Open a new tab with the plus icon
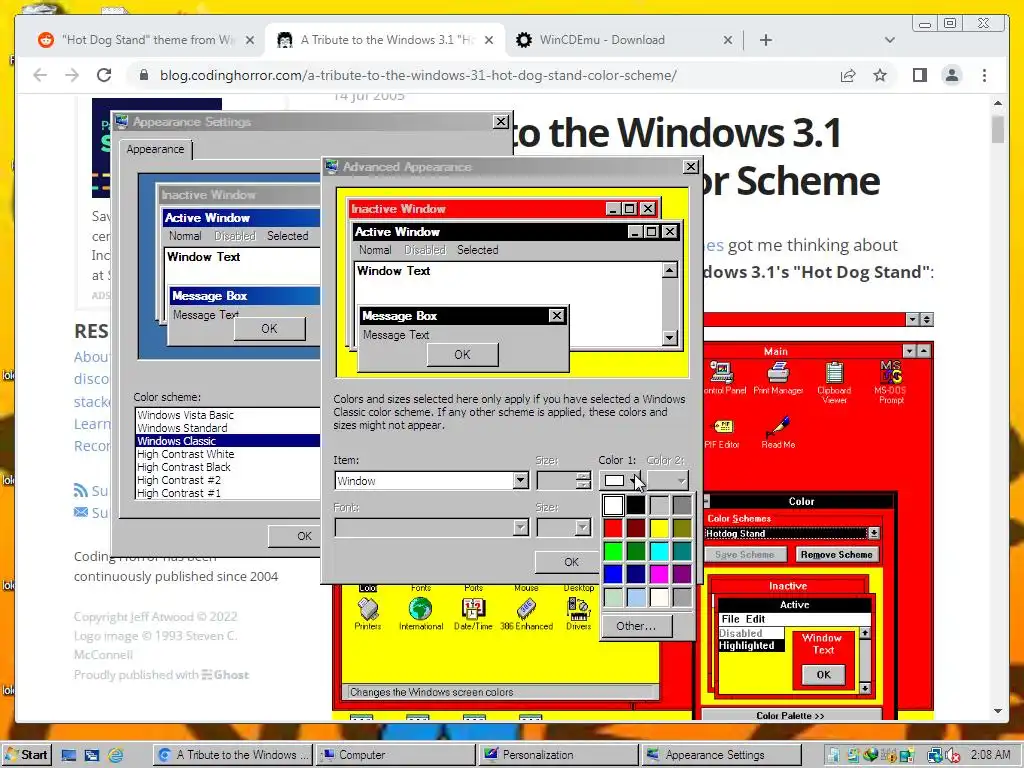The image size is (1024, 768). tap(766, 40)
